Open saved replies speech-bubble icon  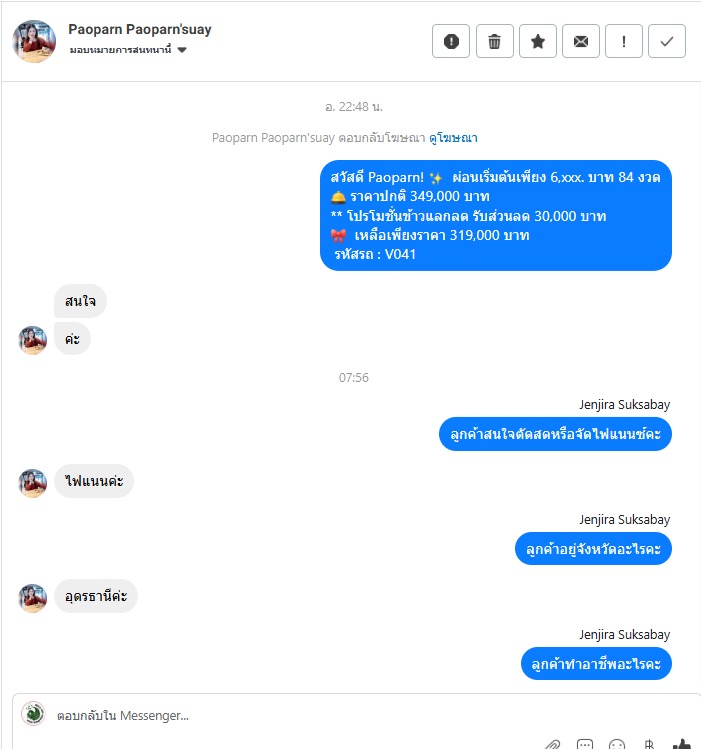(584, 744)
